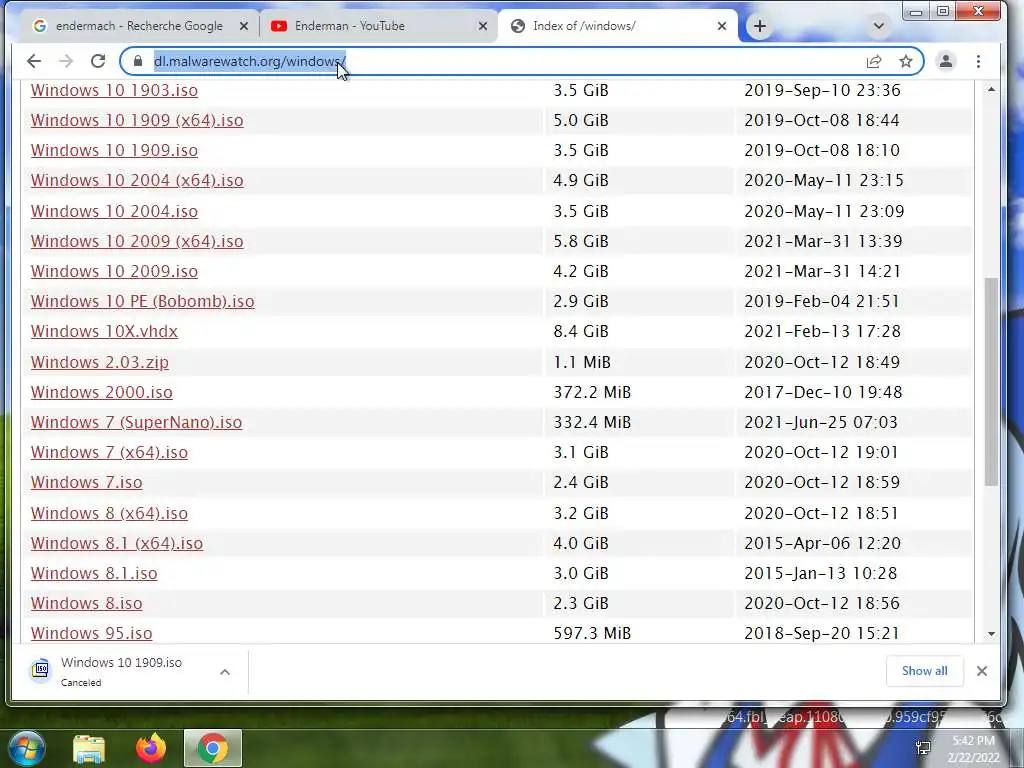Switch to endermach Recherche Google tab
The width and height of the screenshot is (1024, 768).
click(139, 26)
